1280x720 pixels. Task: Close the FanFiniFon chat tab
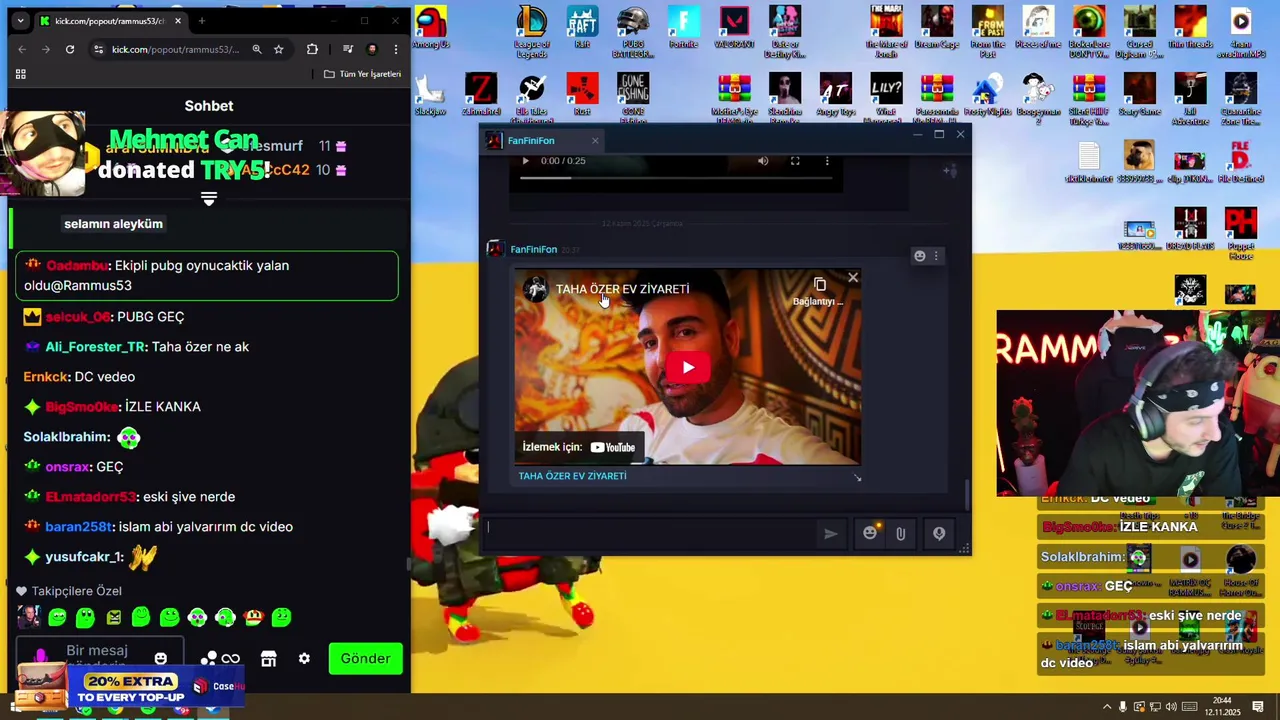(x=595, y=141)
